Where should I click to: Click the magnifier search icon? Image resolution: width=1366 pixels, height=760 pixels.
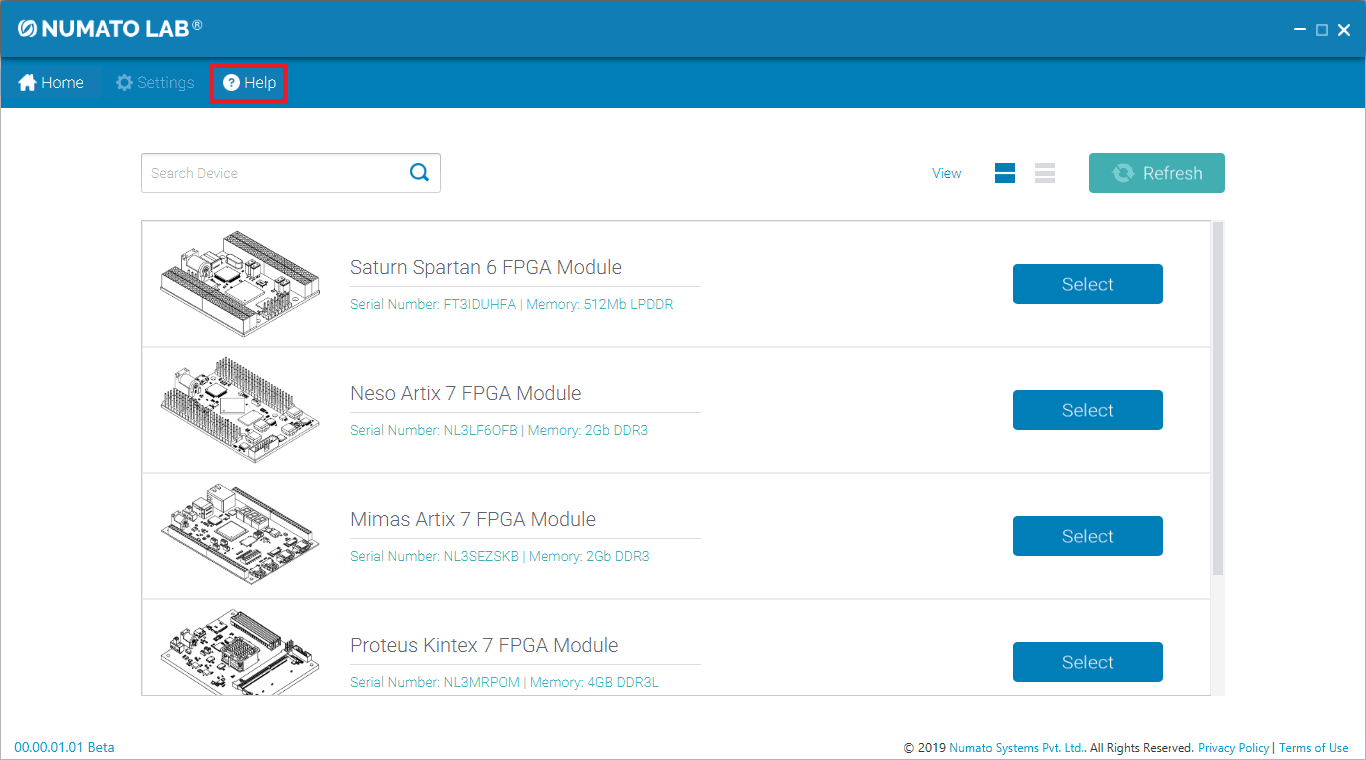tap(419, 173)
